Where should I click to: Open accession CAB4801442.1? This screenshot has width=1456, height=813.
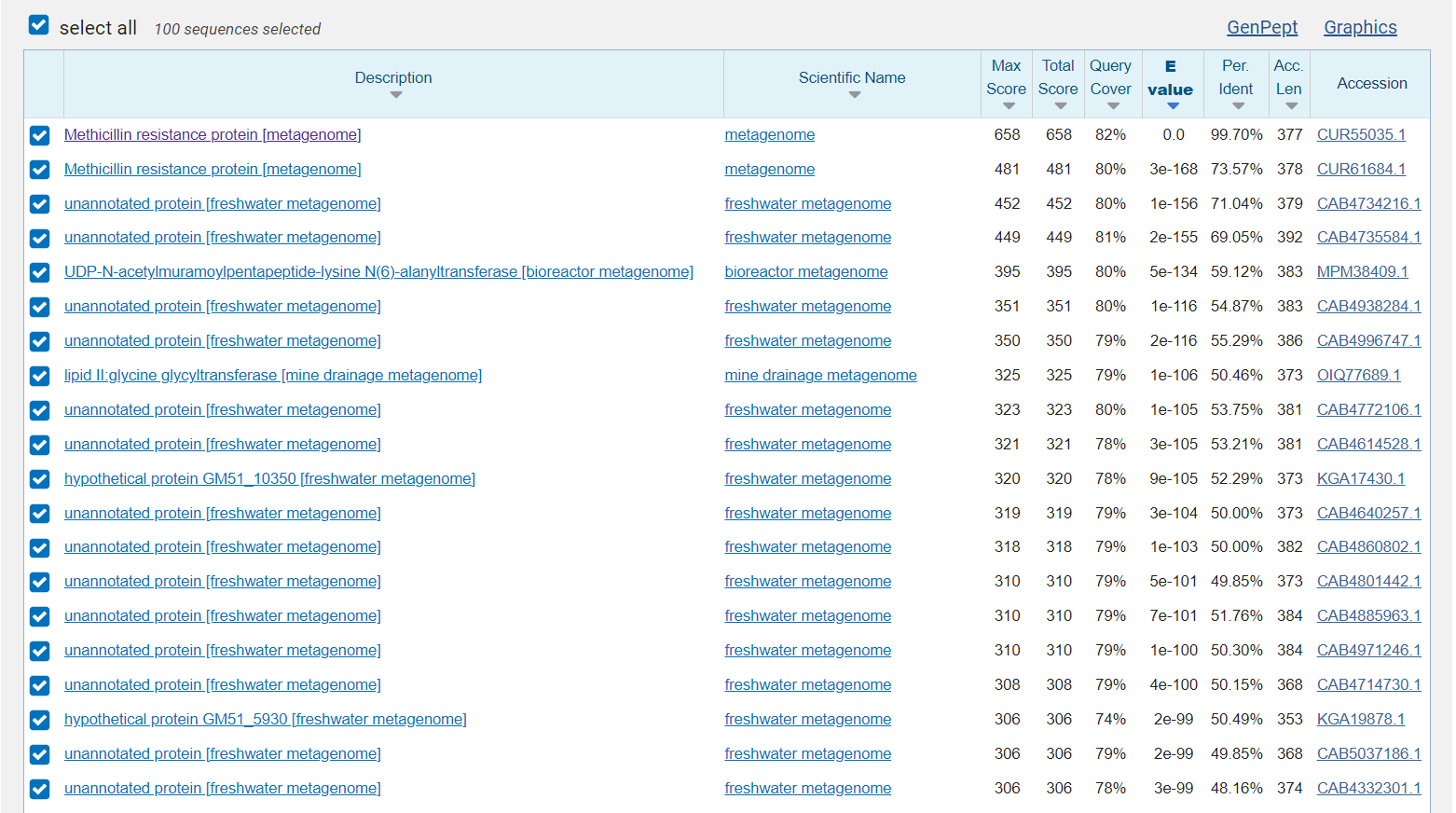coord(1369,581)
